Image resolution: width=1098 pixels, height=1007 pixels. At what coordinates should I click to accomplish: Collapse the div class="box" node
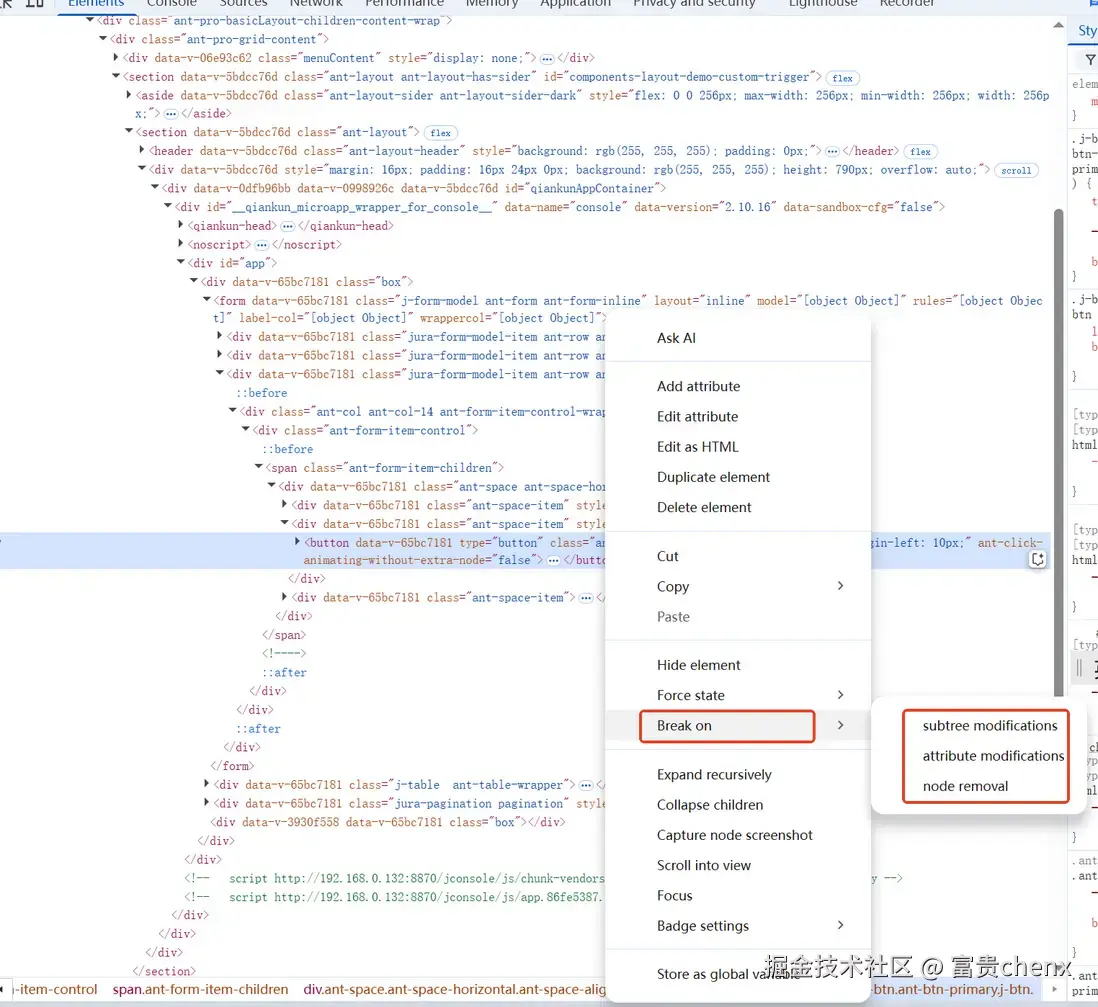pyautogui.click(x=194, y=282)
